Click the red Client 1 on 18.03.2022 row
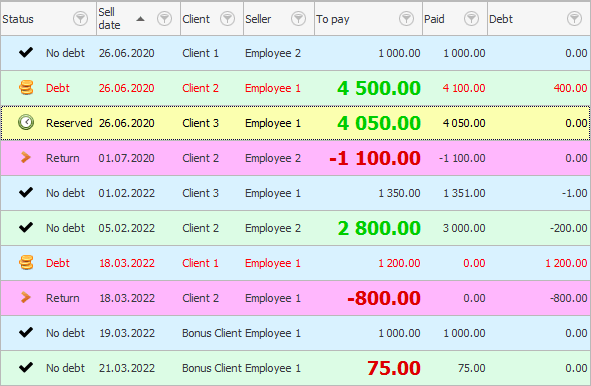This screenshot has width=591, height=386. [x=200, y=263]
